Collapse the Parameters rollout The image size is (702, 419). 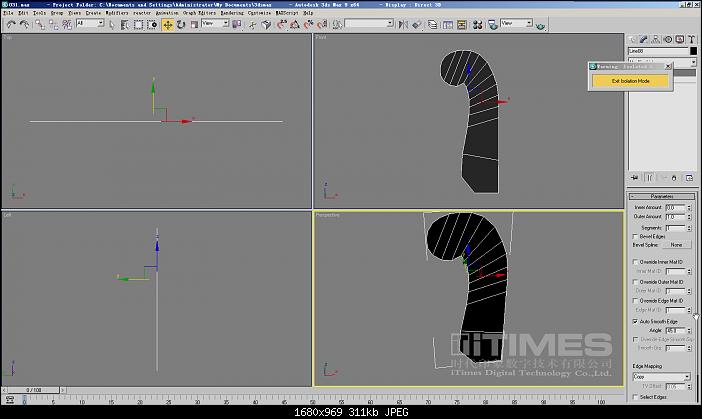coord(662,197)
